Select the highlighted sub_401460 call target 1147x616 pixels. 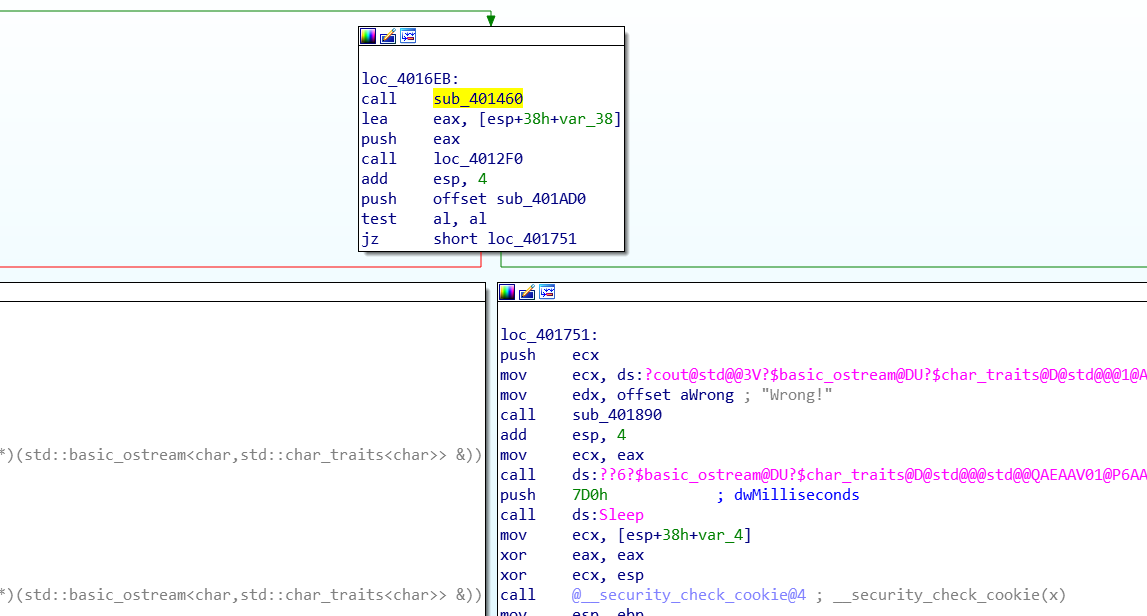point(478,99)
